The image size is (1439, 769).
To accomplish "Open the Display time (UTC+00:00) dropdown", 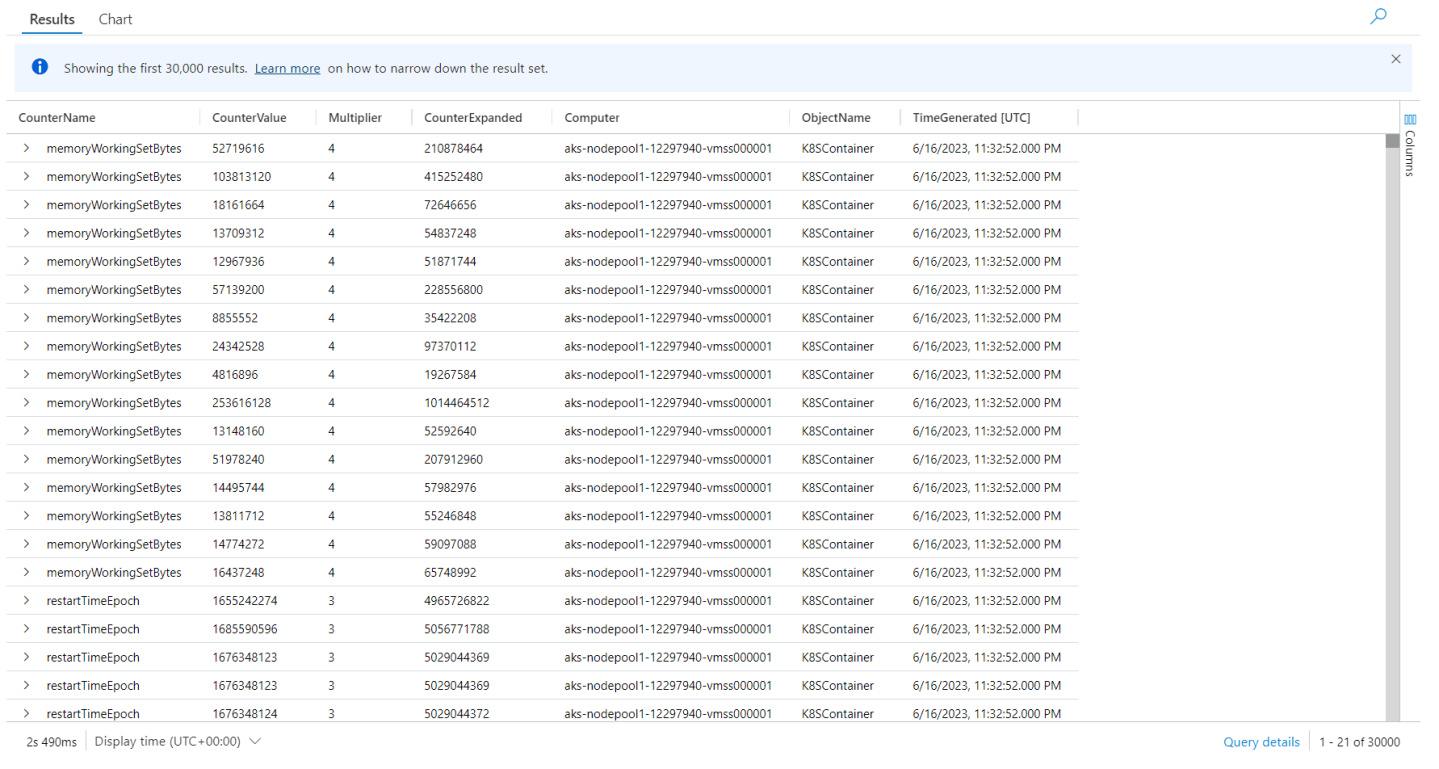I will coord(178,742).
